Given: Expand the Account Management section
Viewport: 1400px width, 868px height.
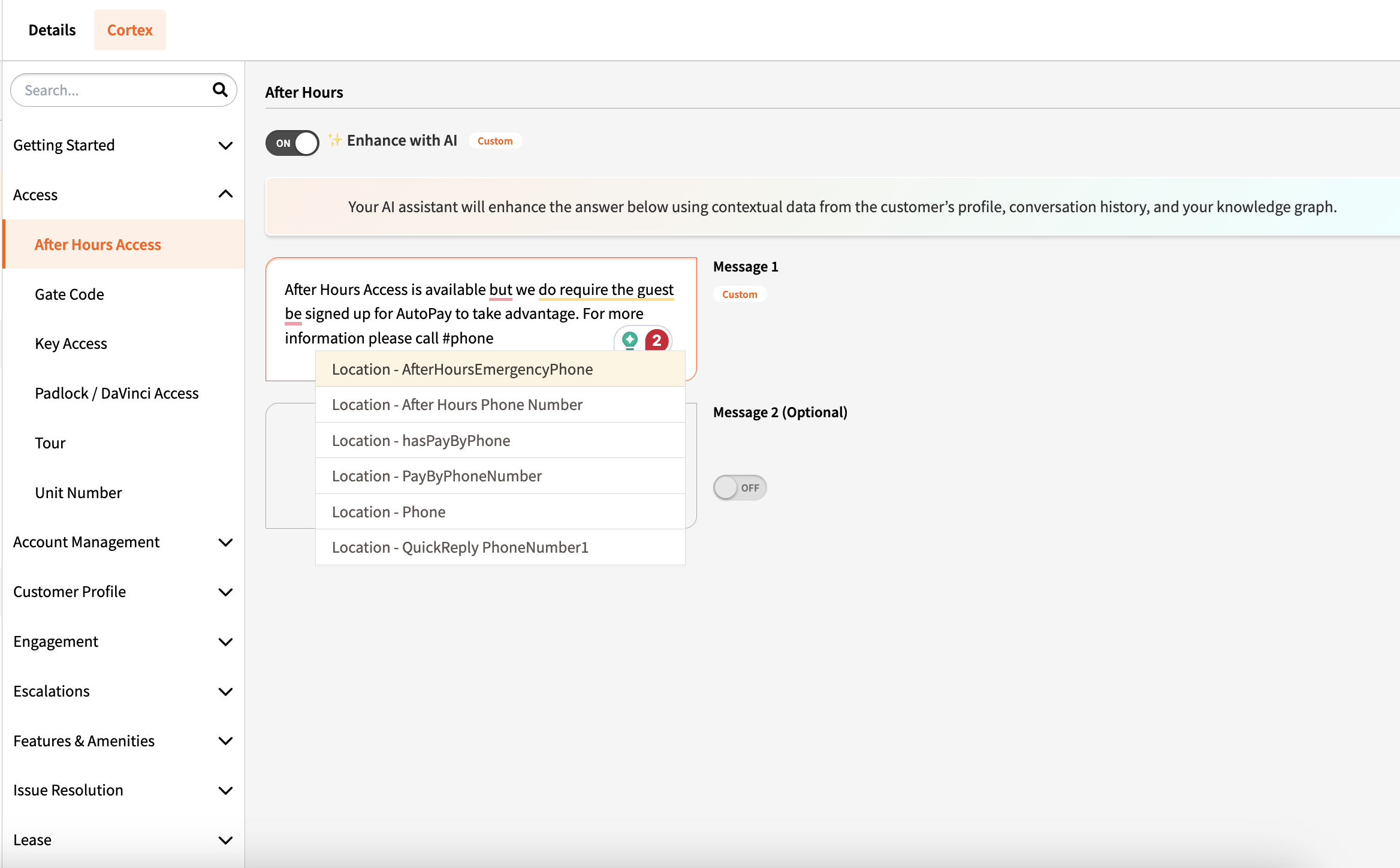Looking at the screenshot, I should tap(225, 542).
